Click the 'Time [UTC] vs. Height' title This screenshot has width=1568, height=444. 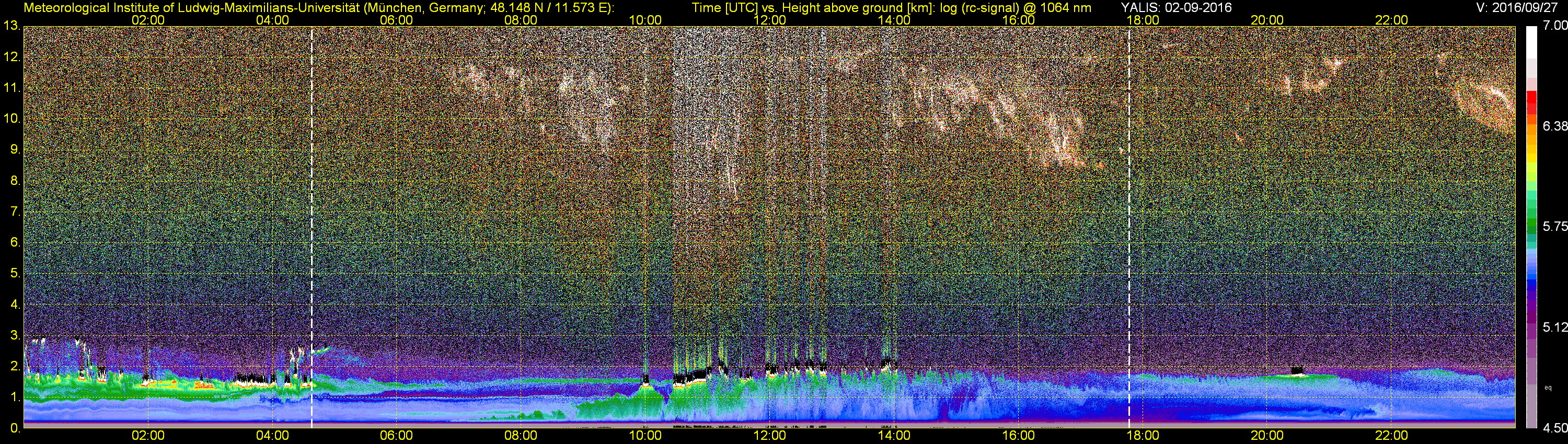(x=891, y=7)
